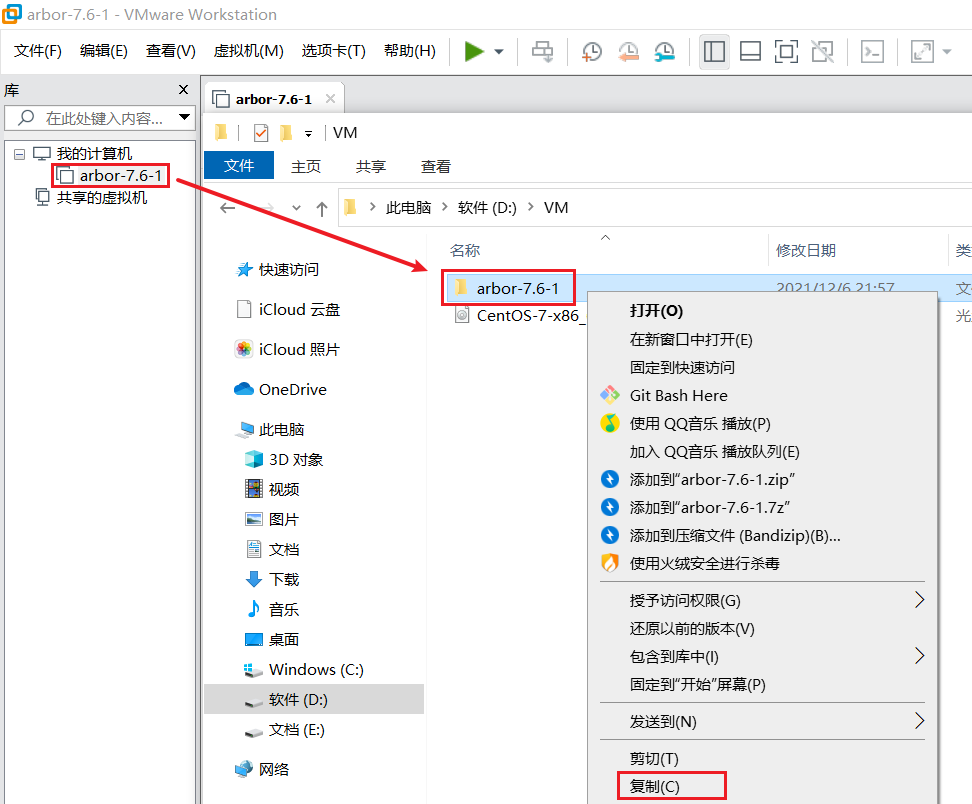The width and height of the screenshot is (972, 804).
Task: Click the Explorer 文件 ribbon tab
Action: point(239,166)
